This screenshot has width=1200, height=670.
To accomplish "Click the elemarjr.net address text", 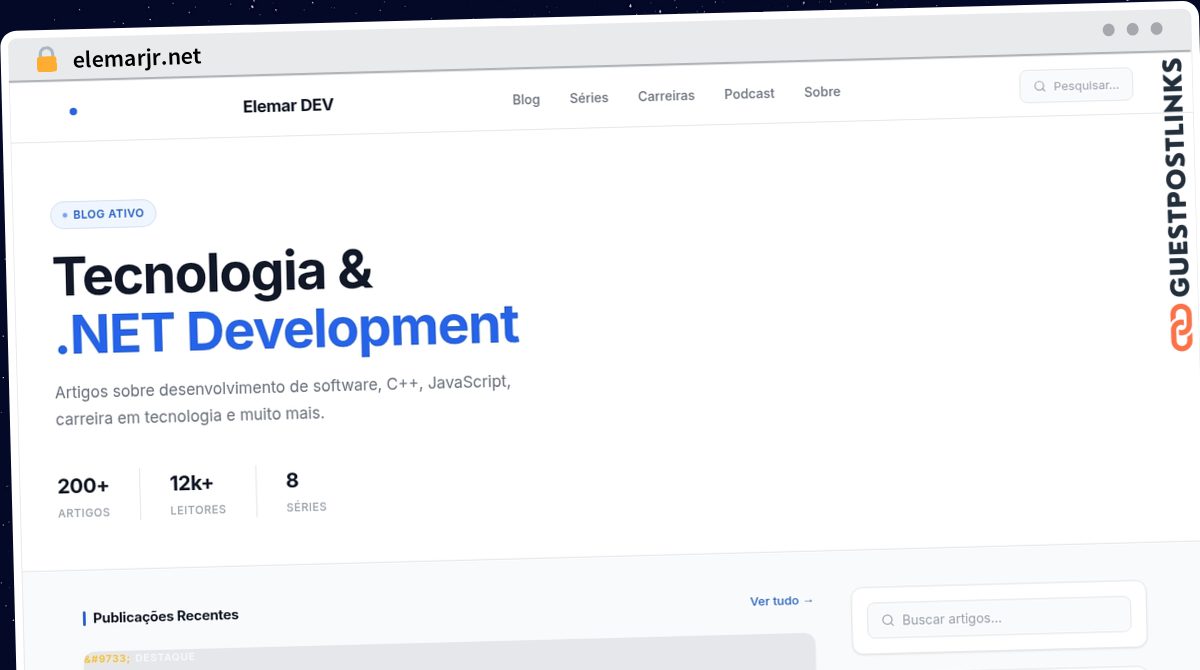I will tap(137, 58).
